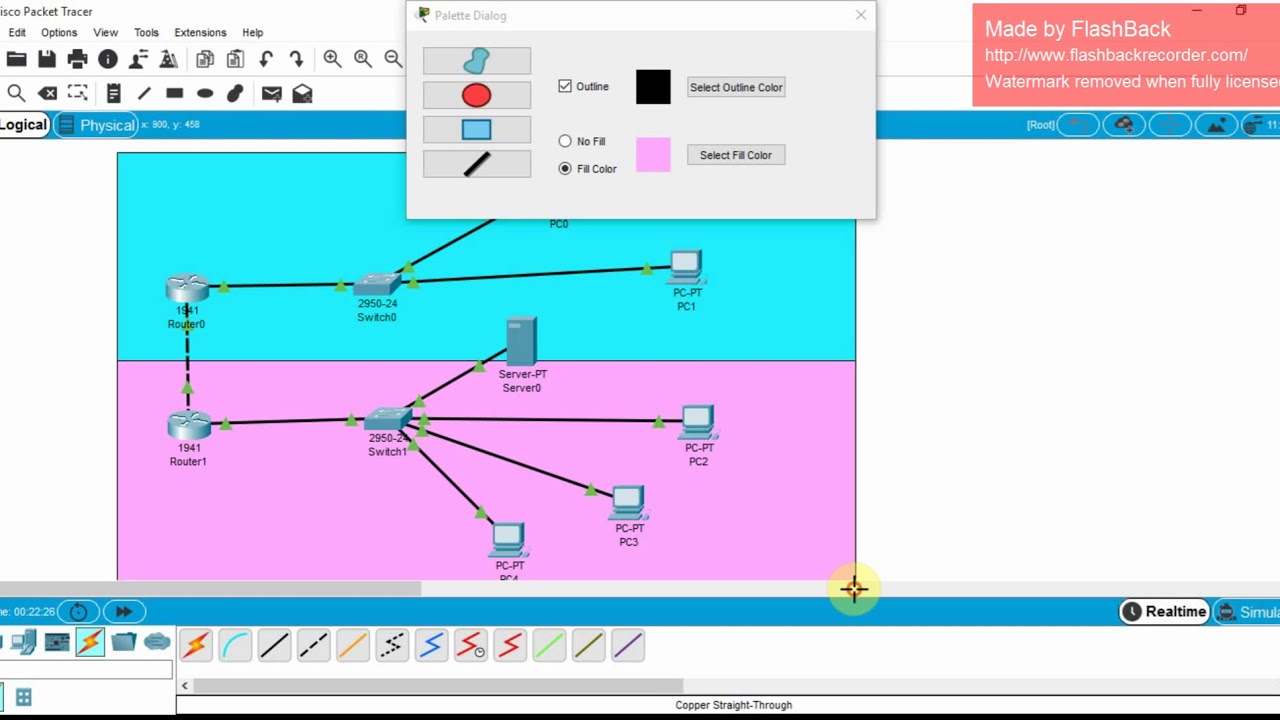Choose freeform shape in Palette Dialog
This screenshot has width=1280, height=720.
(x=477, y=61)
